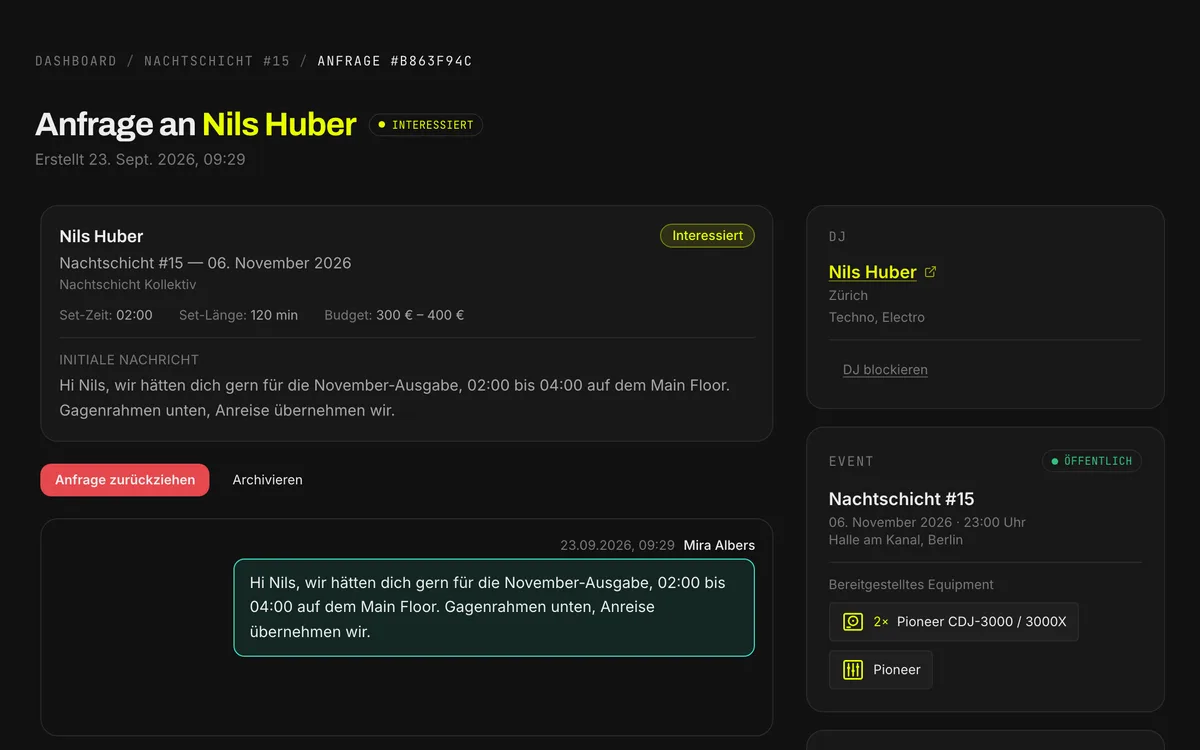Click the Interessiert pill in request card
This screenshot has height=750, width=1200.
pyautogui.click(x=707, y=236)
